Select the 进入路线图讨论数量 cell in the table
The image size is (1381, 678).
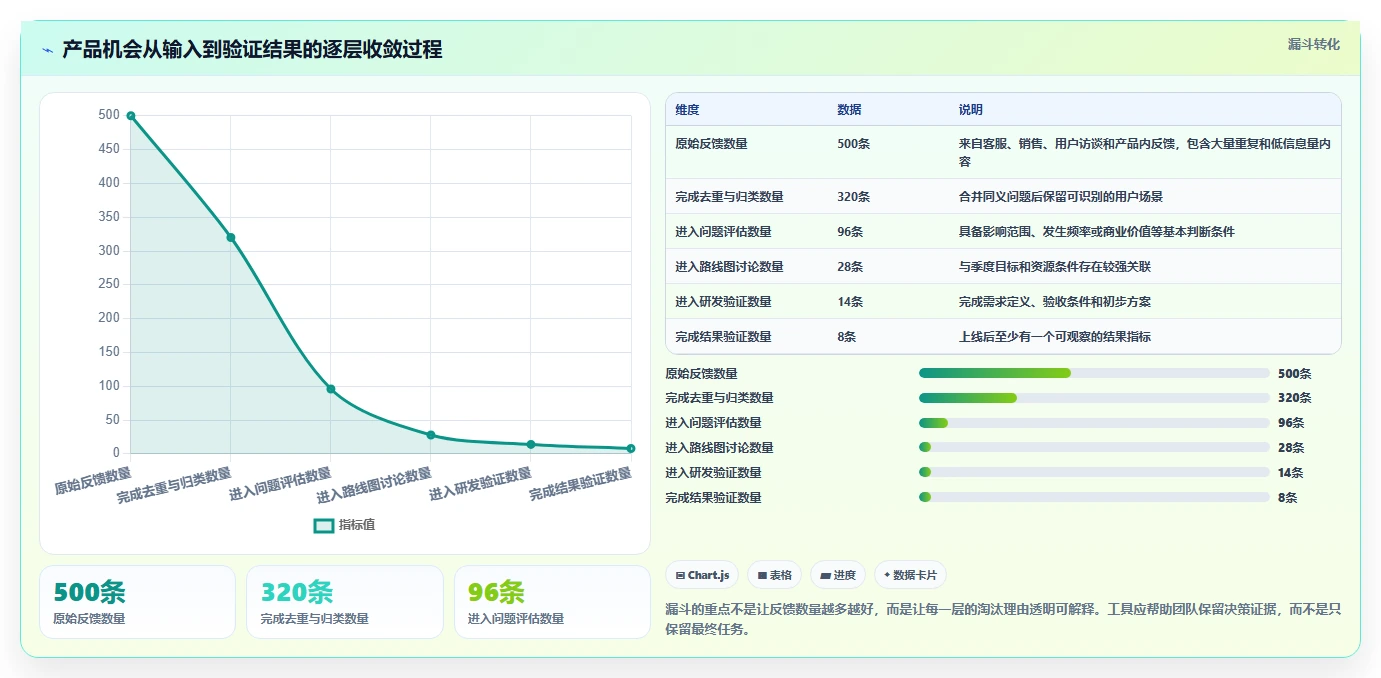click(729, 267)
